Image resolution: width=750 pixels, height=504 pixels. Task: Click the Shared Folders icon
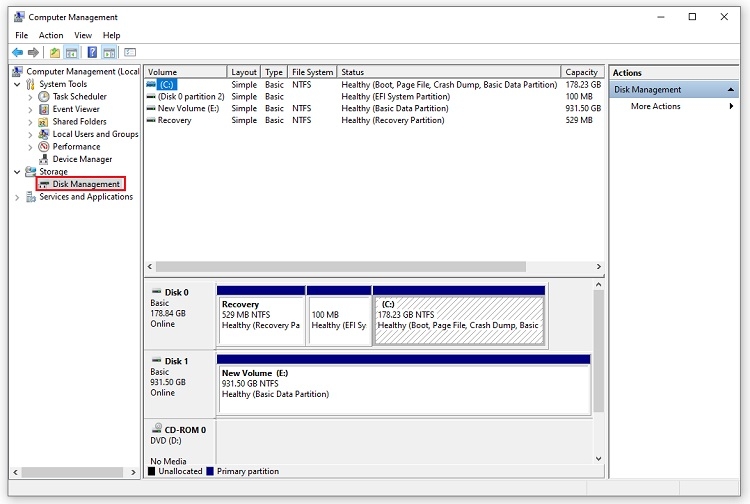pyautogui.click(x=44, y=121)
